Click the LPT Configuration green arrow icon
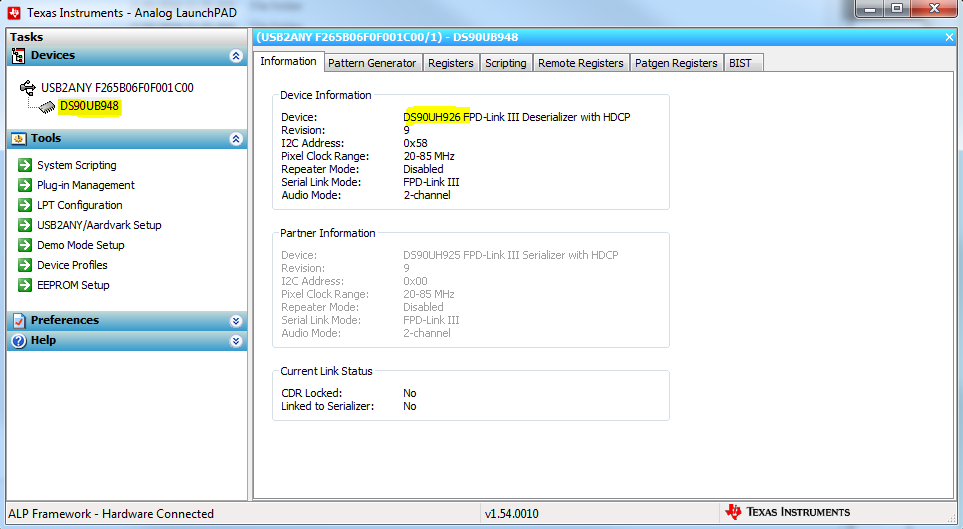Image resolution: width=963 pixels, height=529 pixels. point(25,205)
